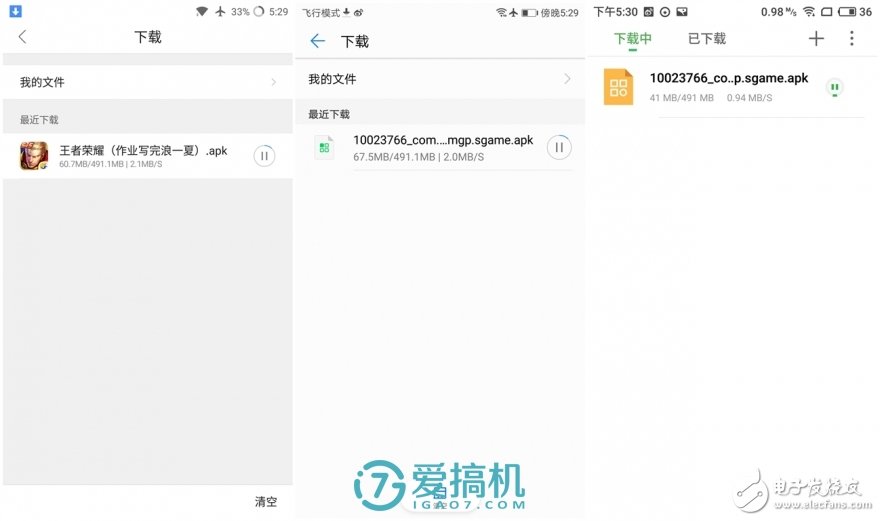This screenshot has height=521, width=880.
Task: Tap the 王者荣耀 game app icon
Action: coord(34,156)
